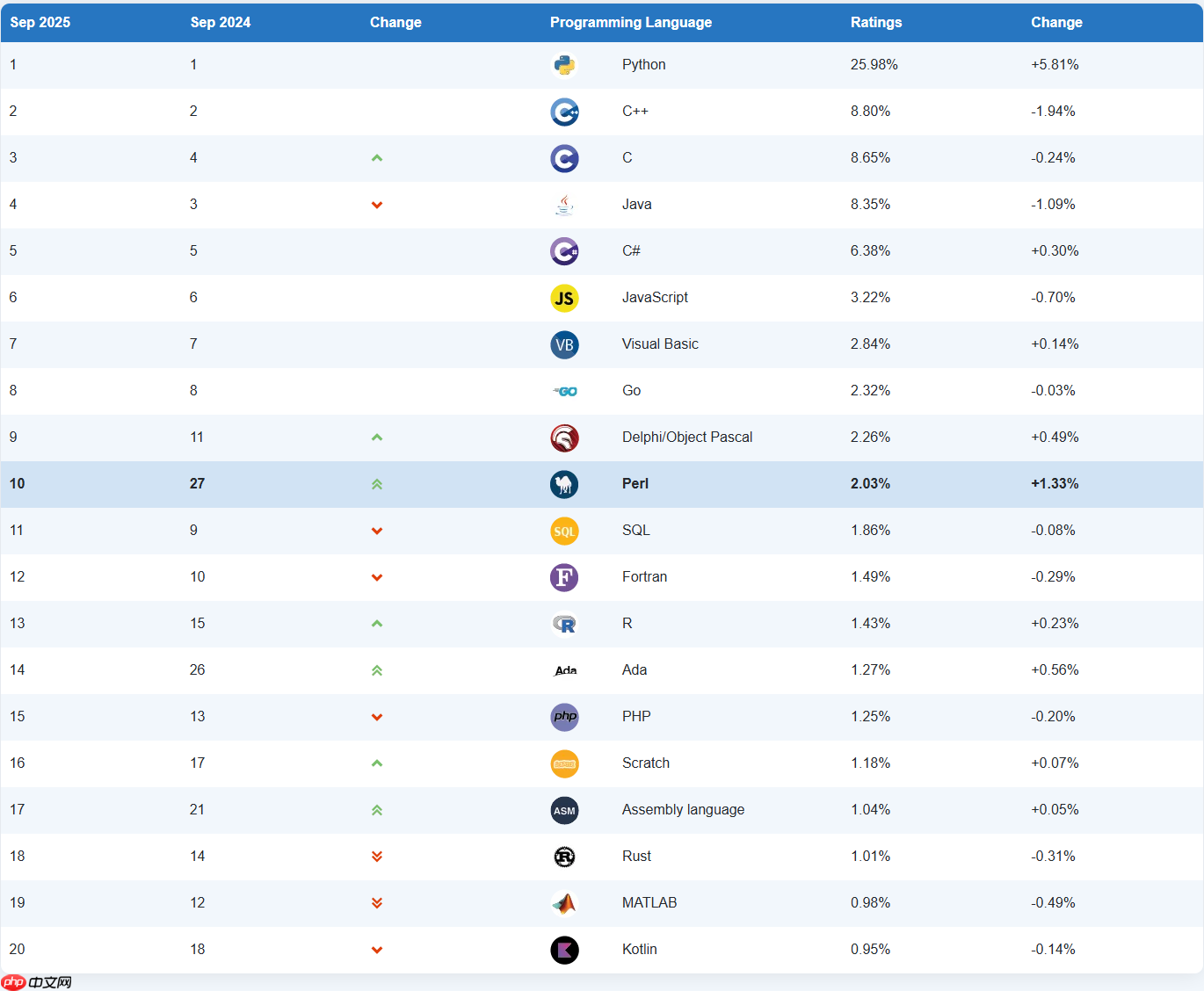The height and width of the screenshot is (991, 1204).
Task: Click the Programming Language column header
Action: click(631, 23)
